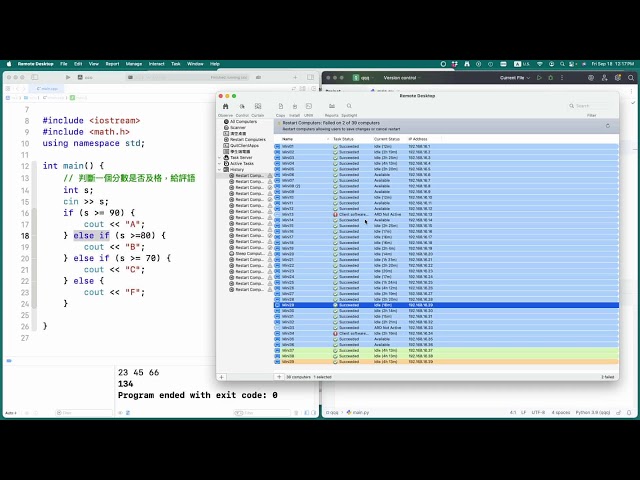Image resolution: width=640 pixels, height=480 pixels.
Task: Select All Computers in Remote Desktop sidebar
Action: click(x=243, y=122)
